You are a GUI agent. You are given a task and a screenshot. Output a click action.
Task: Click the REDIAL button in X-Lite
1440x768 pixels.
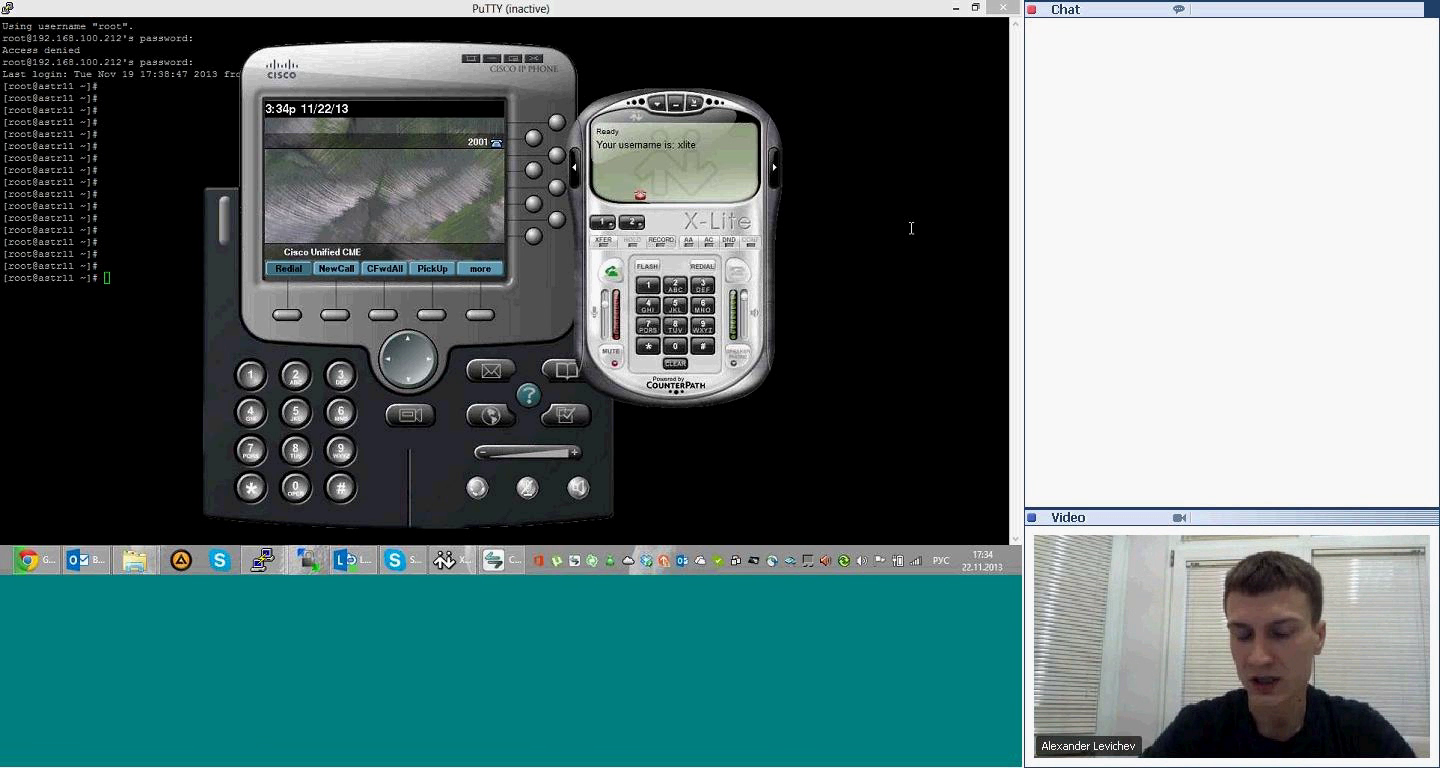(x=702, y=266)
